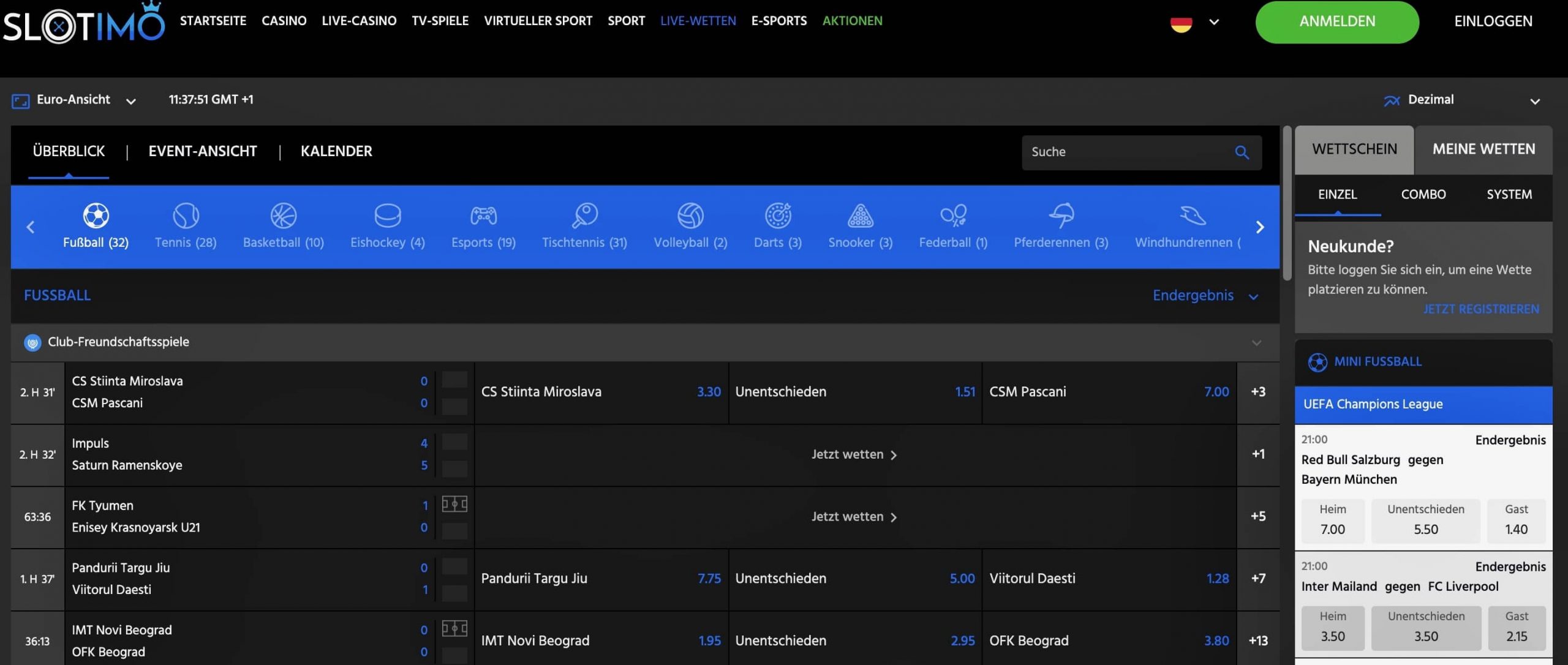Click the Dezimal odds format icon
Viewport: 1568px width, 665px height.
tap(1392, 100)
